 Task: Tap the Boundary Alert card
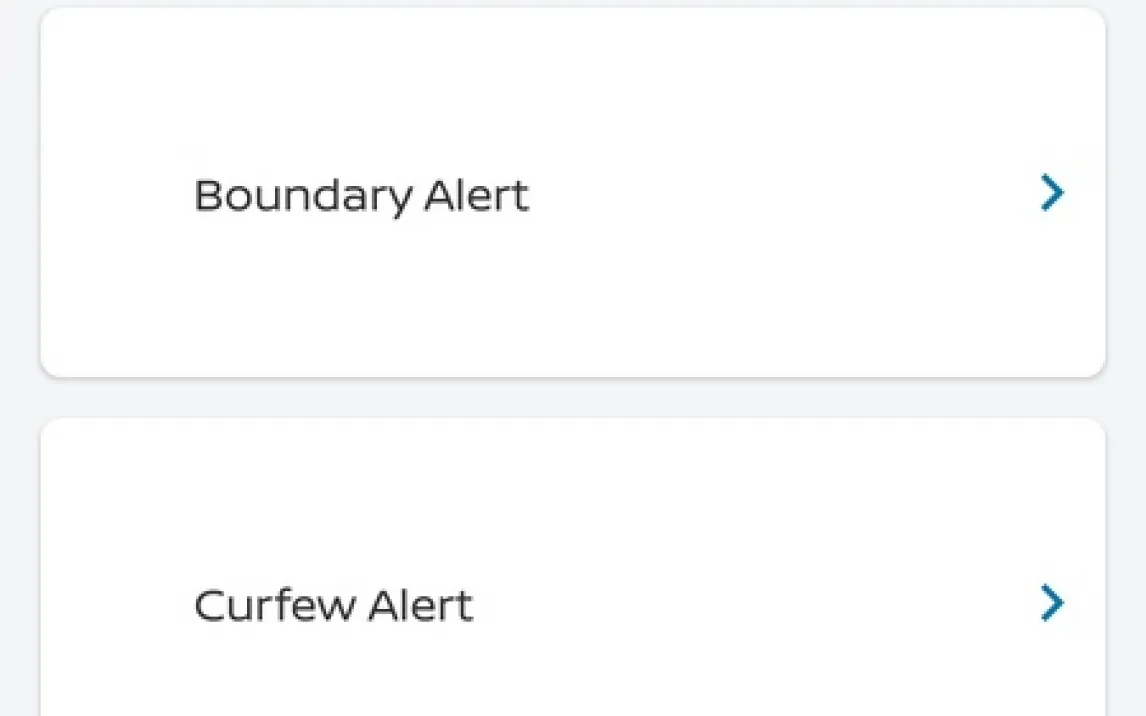tap(572, 193)
